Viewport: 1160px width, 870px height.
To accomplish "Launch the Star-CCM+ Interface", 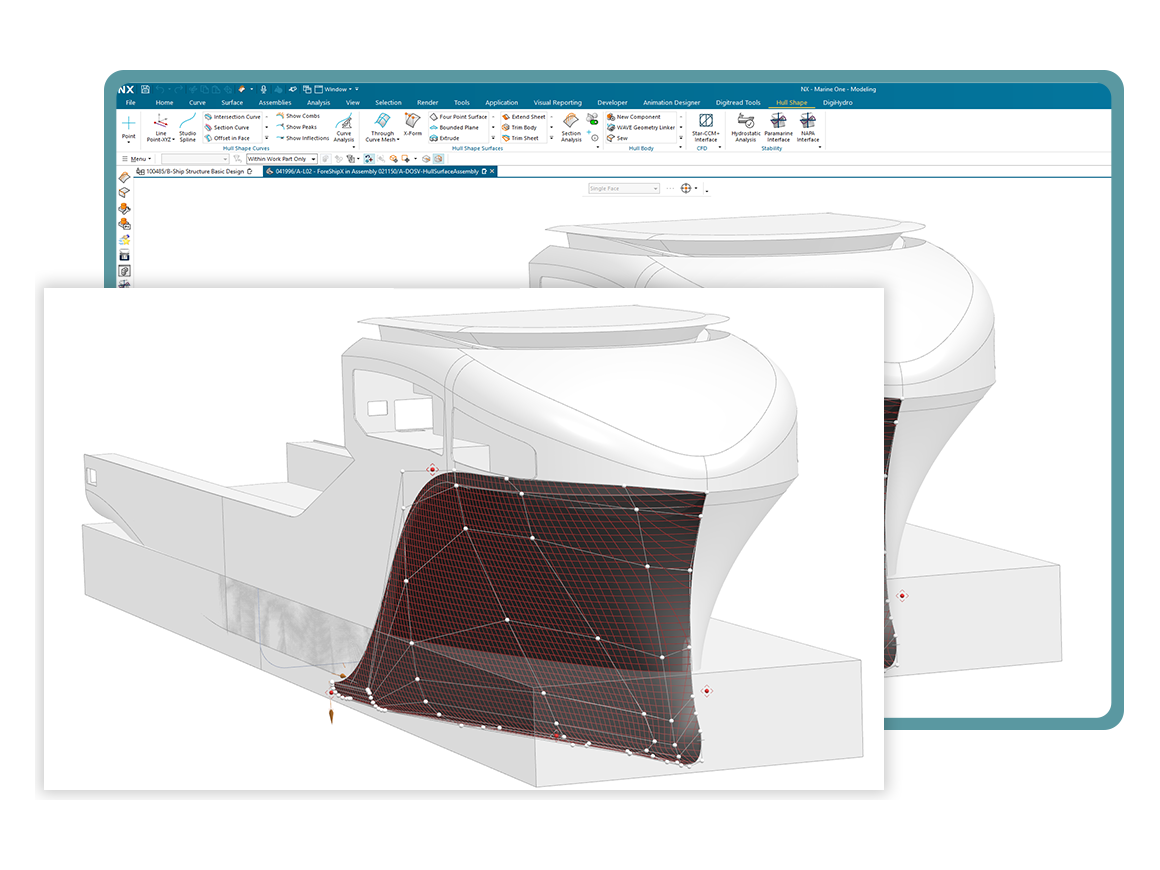I will pos(706,127).
